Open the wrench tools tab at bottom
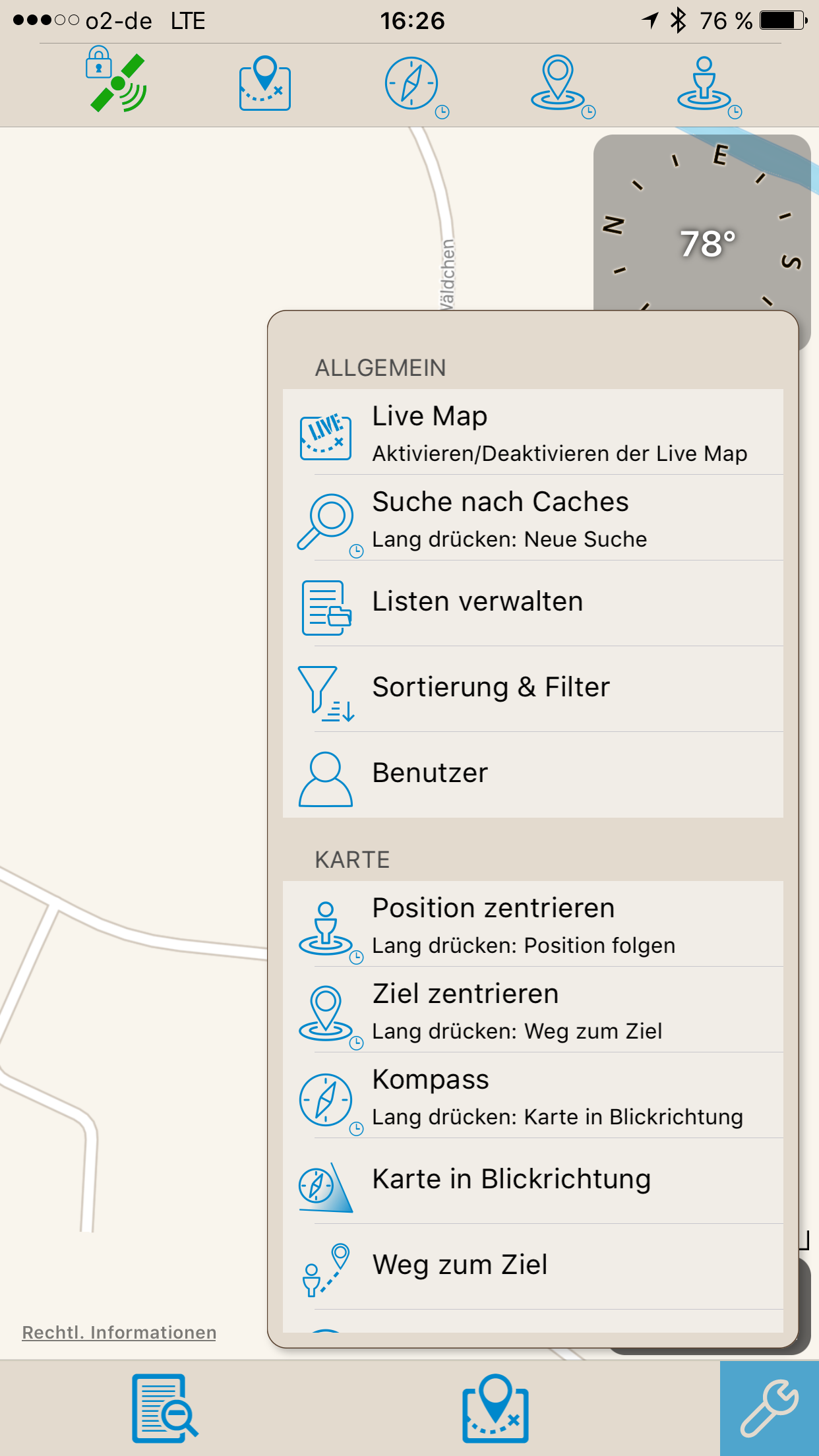 pyautogui.click(x=770, y=1409)
